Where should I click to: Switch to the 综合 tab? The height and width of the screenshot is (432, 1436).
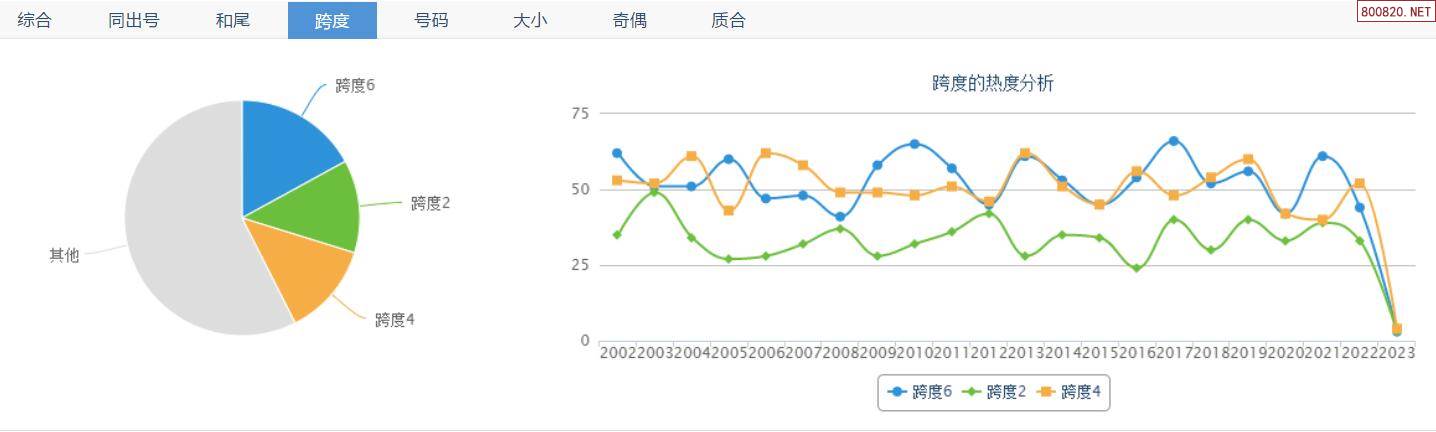pos(35,20)
